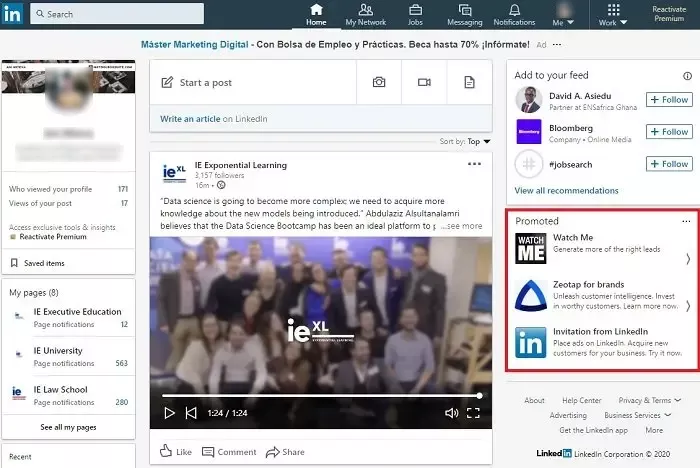The image size is (700, 468).
Task: Open the Promoted section ellipsis menu
Action: (686, 221)
